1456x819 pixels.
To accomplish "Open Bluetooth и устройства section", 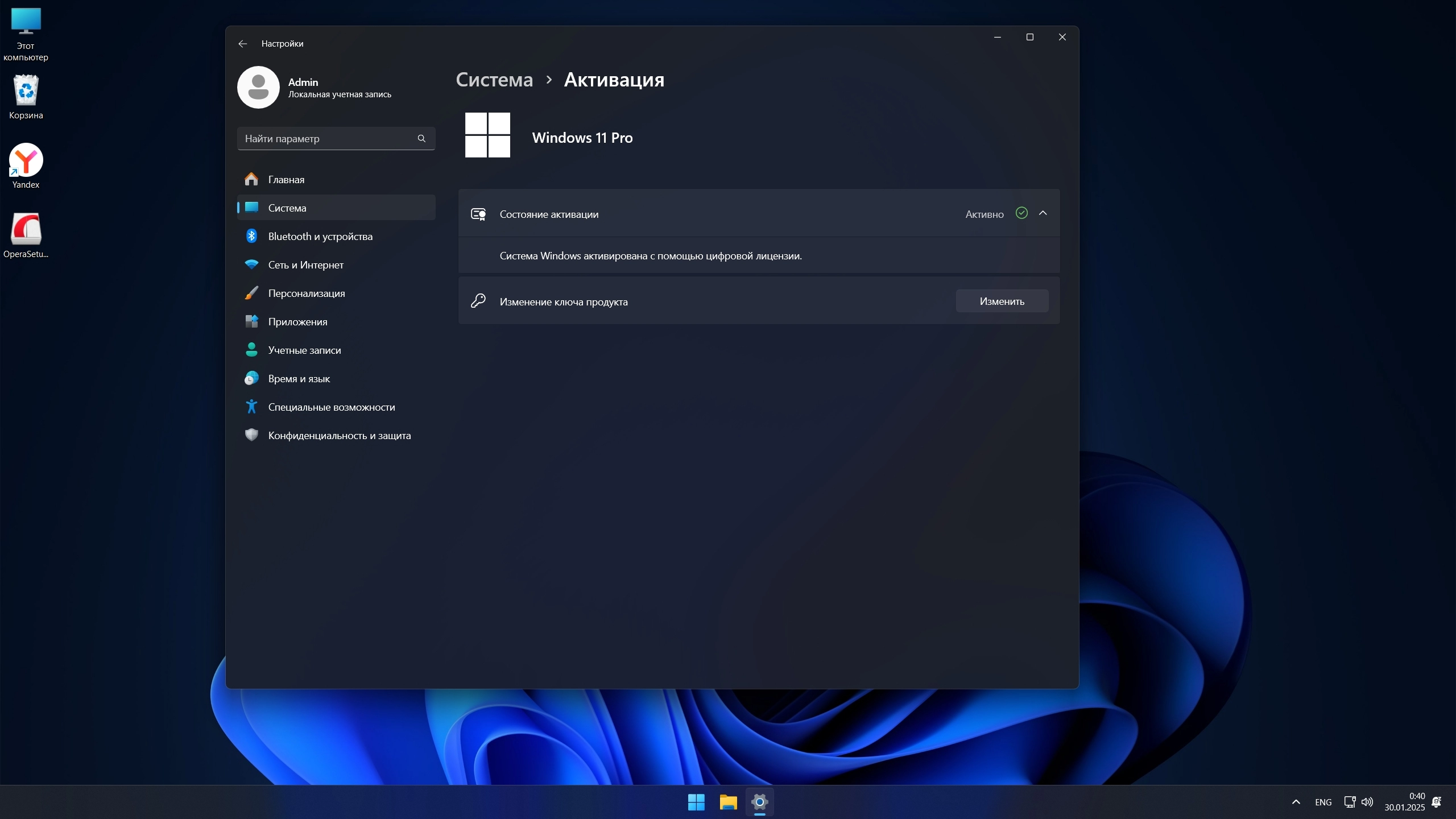I will pos(320,237).
